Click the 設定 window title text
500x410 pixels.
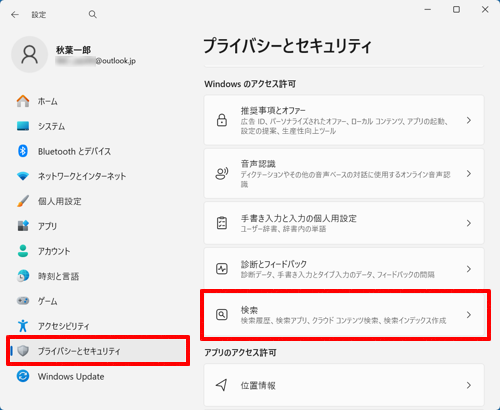click(x=39, y=15)
